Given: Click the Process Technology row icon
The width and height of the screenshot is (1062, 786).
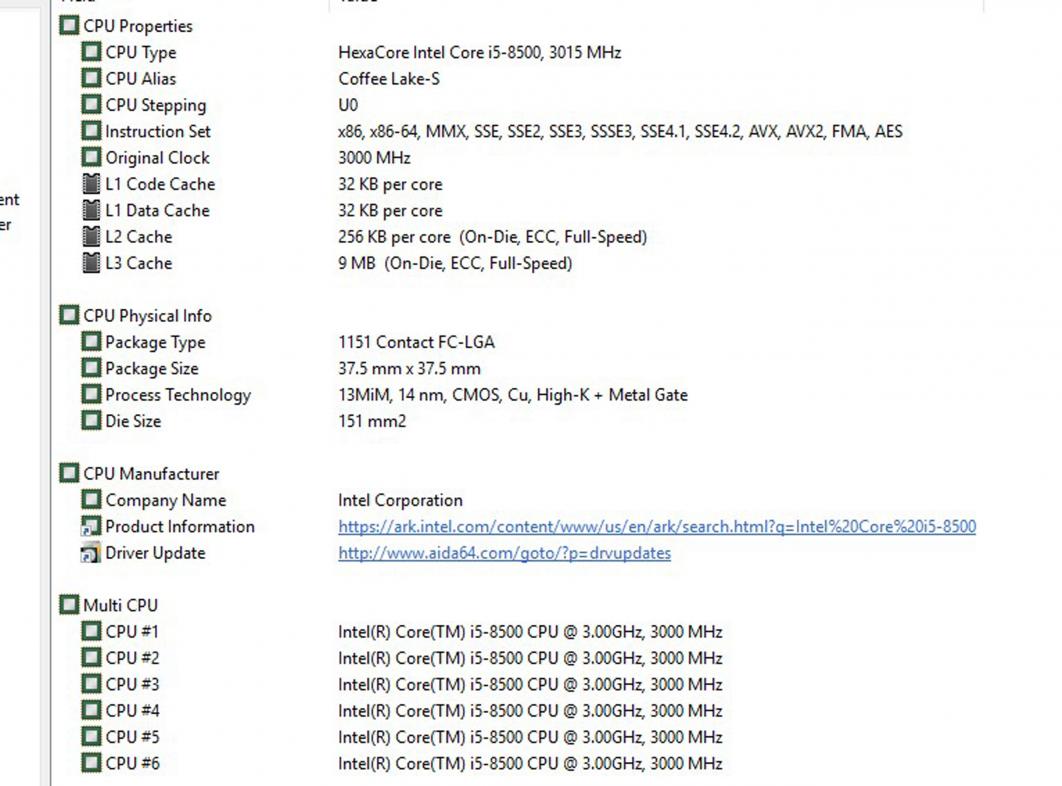Looking at the screenshot, I should point(91,394).
